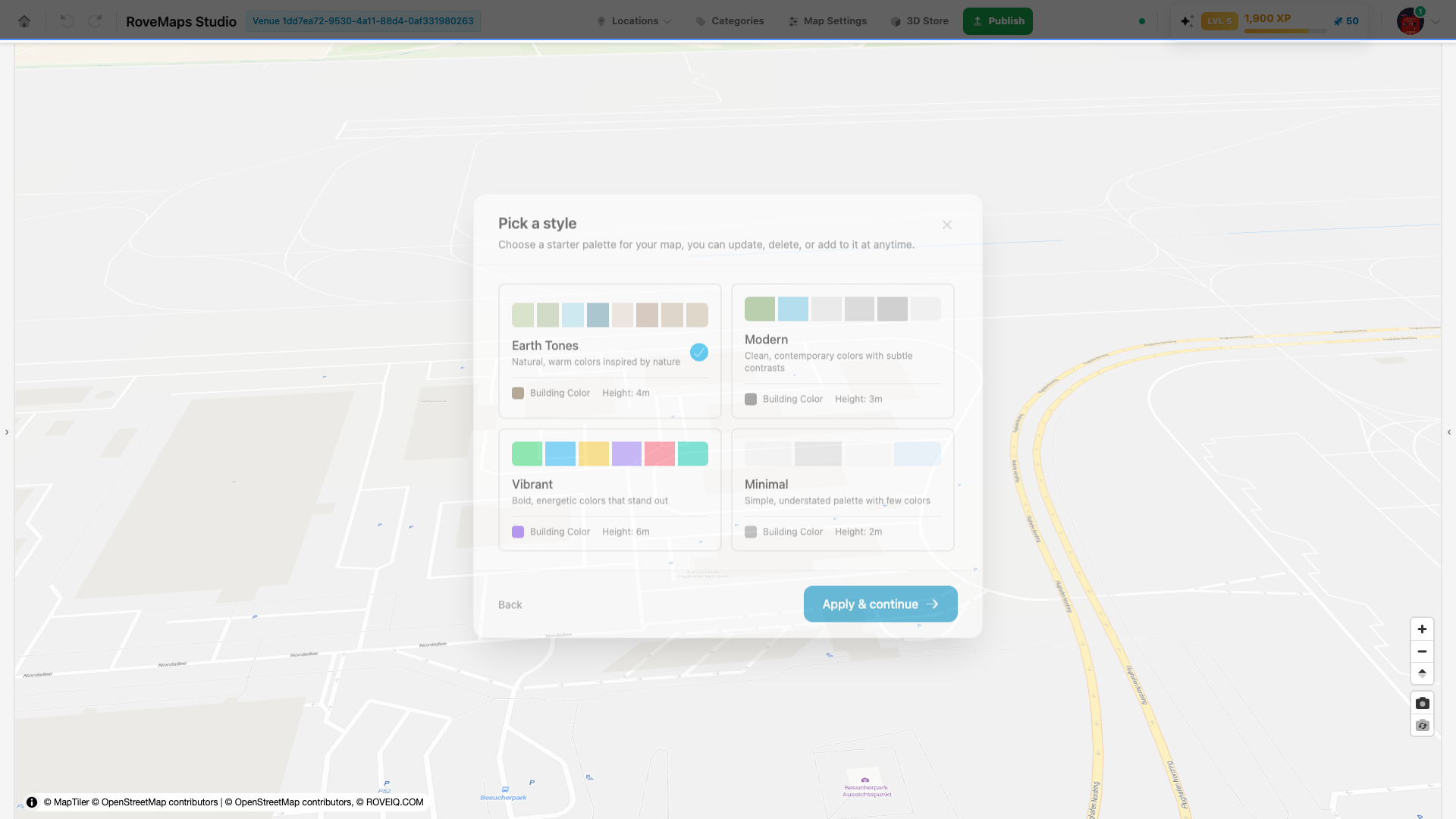This screenshot has height=819, width=1456.
Task: Expand the account dropdown chevron
Action: pos(1436,22)
